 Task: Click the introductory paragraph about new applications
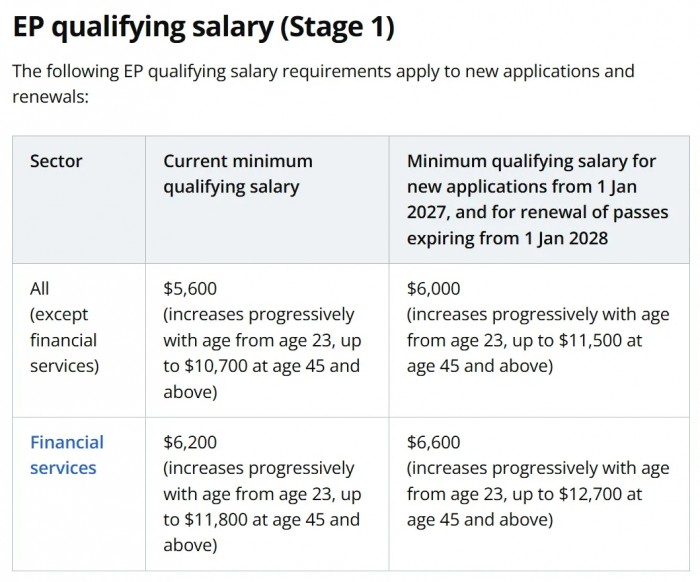tap(323, 83)
